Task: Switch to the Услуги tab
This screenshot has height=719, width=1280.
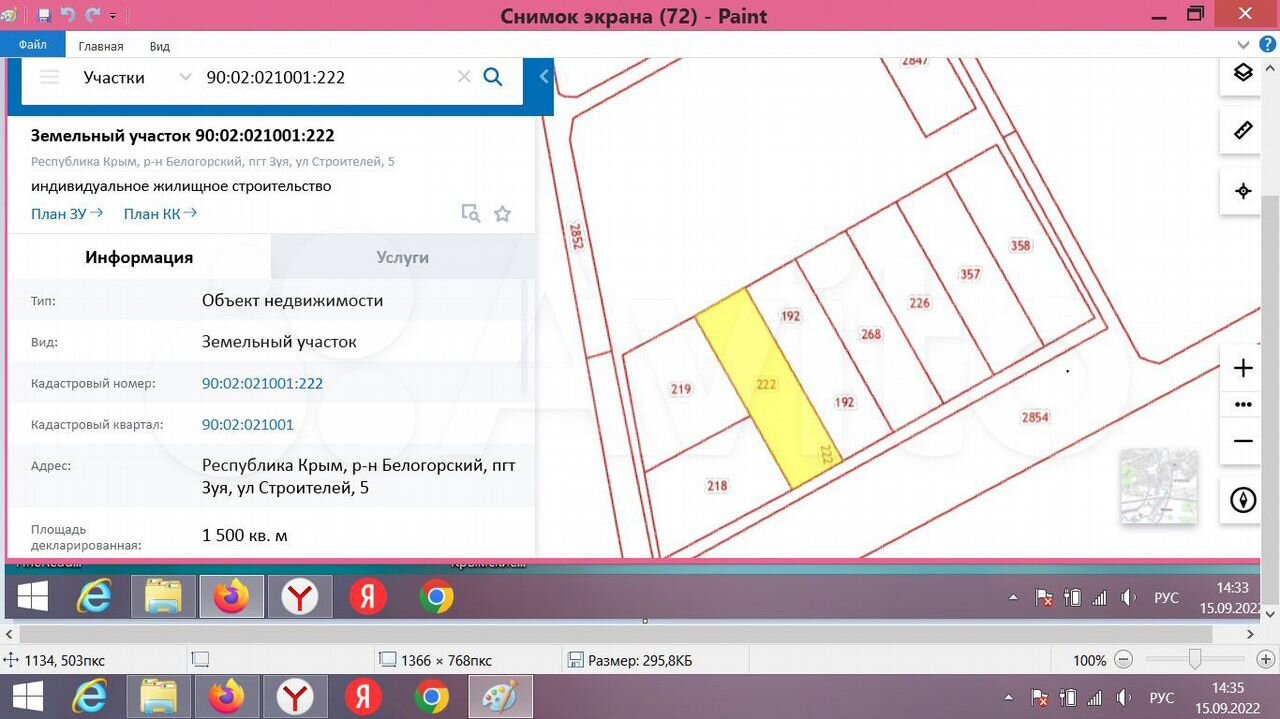Action: [402, 257]
